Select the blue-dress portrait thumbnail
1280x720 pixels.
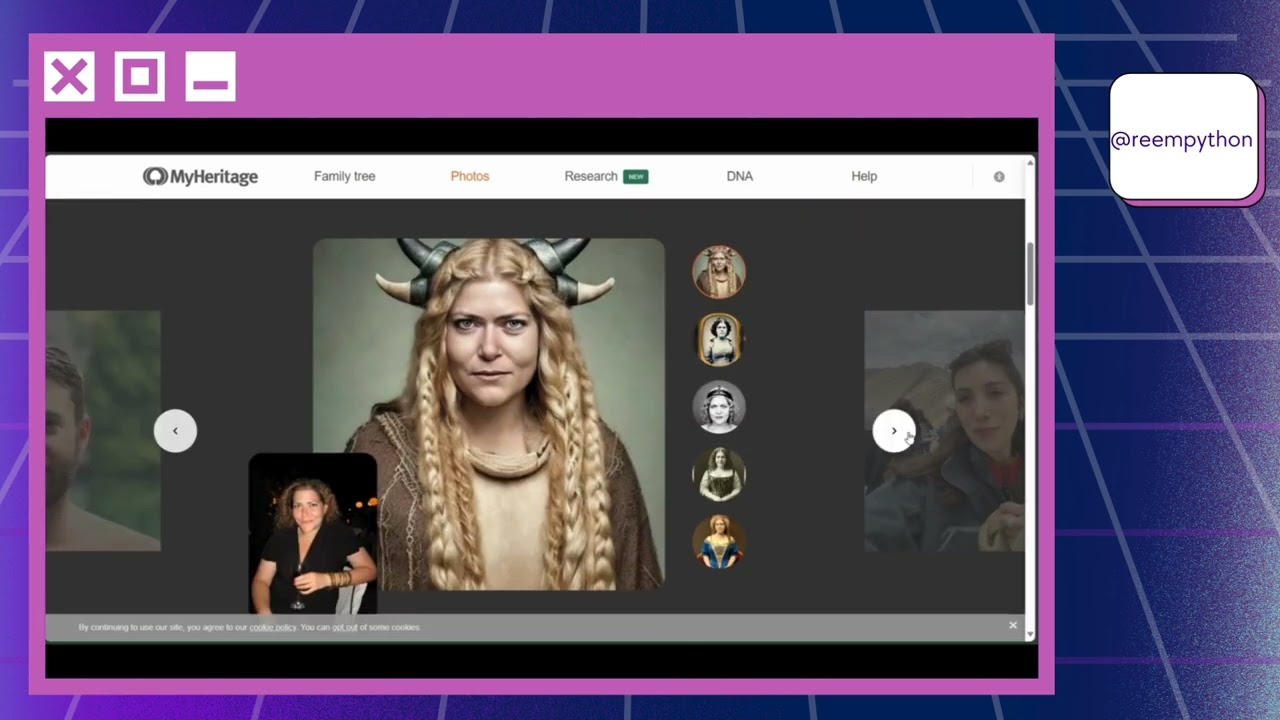pos(719,541)
